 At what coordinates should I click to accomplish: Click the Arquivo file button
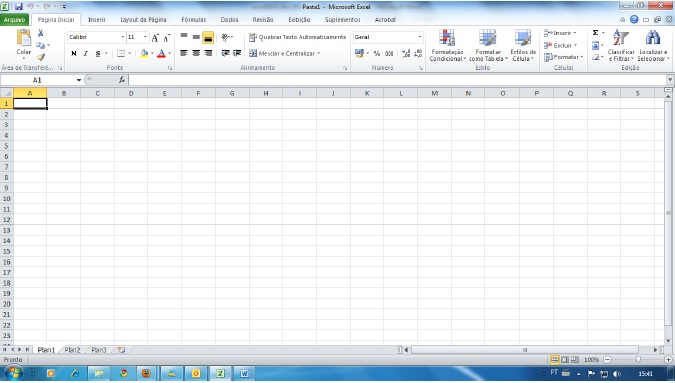click(x=15, y=20)
